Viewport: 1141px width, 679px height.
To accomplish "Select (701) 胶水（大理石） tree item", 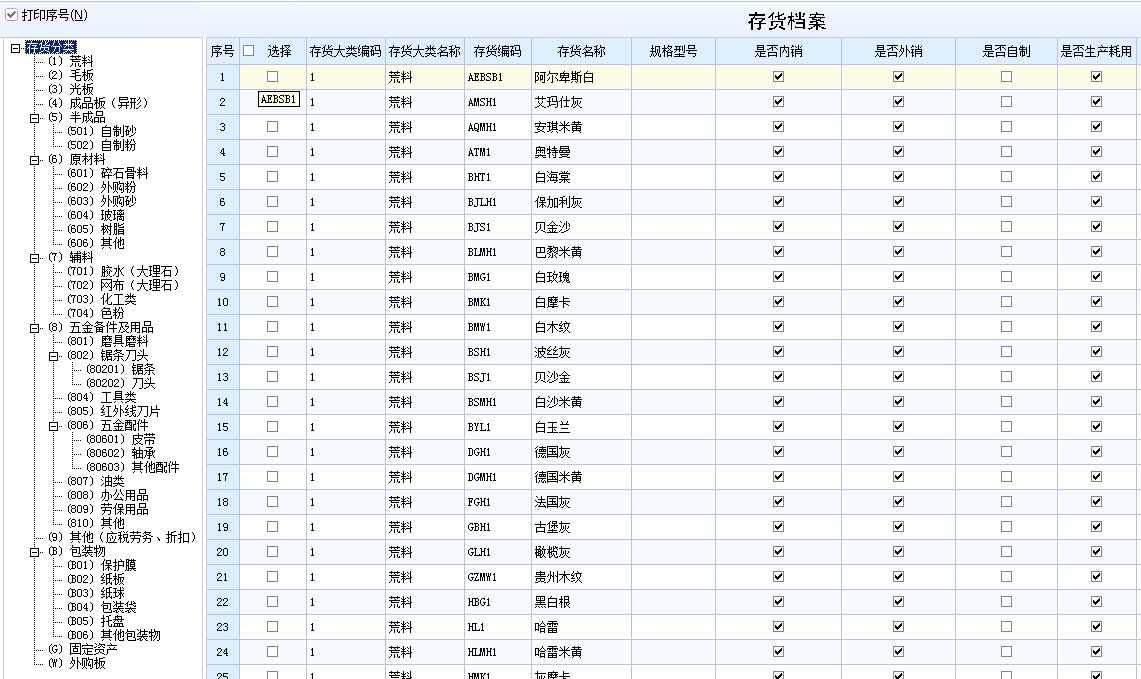I will (123, 271).
